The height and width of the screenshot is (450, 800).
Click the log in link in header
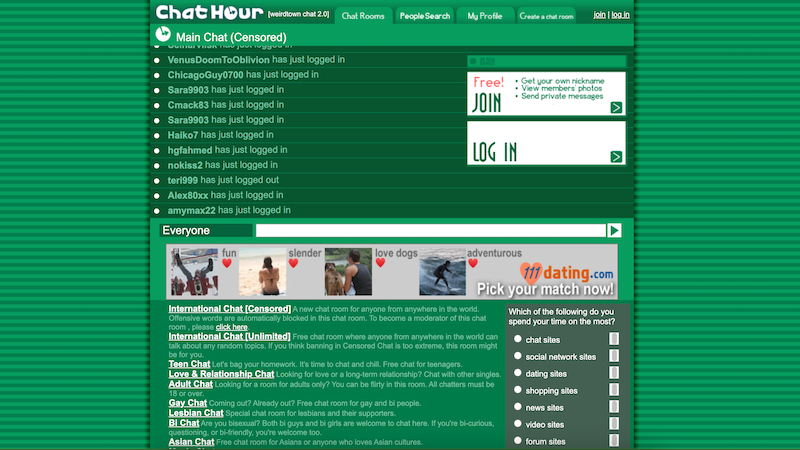coord(620,15)
